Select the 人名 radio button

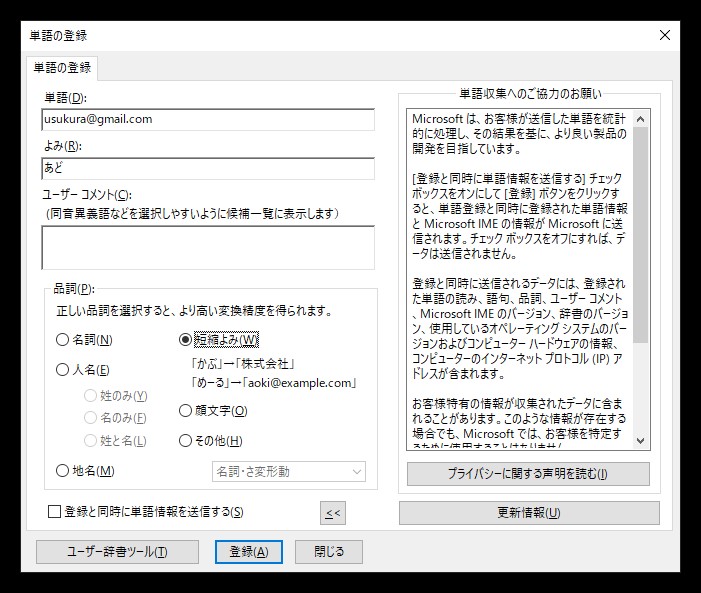tap(63, 370)
